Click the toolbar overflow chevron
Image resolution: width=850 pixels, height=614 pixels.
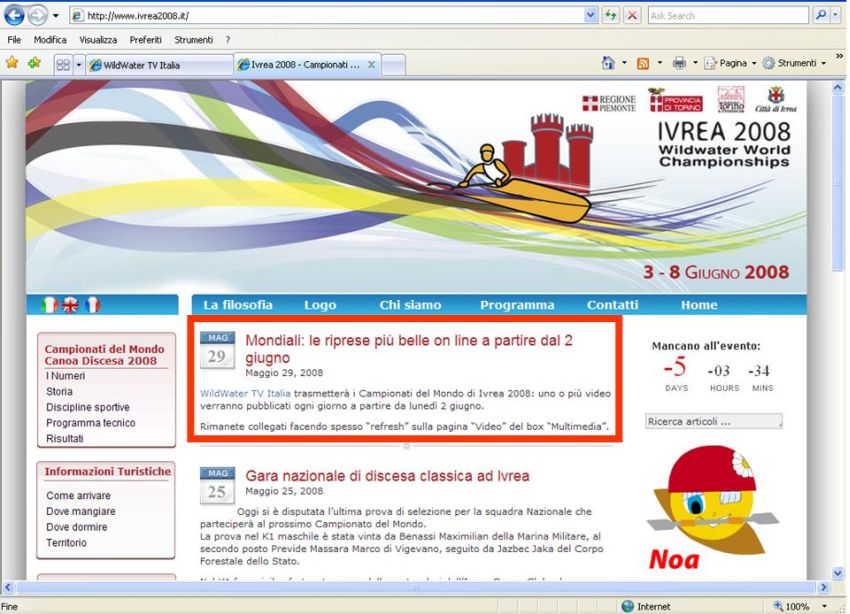pyautogui.click(x=839, y=56)
